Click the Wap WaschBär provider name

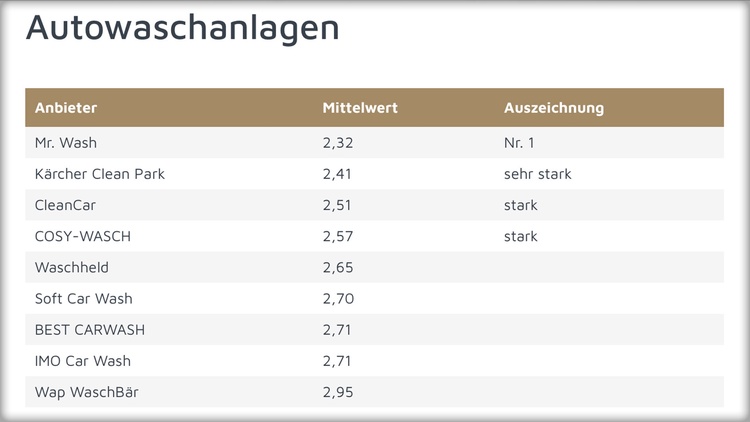click(x=87, y=392)
